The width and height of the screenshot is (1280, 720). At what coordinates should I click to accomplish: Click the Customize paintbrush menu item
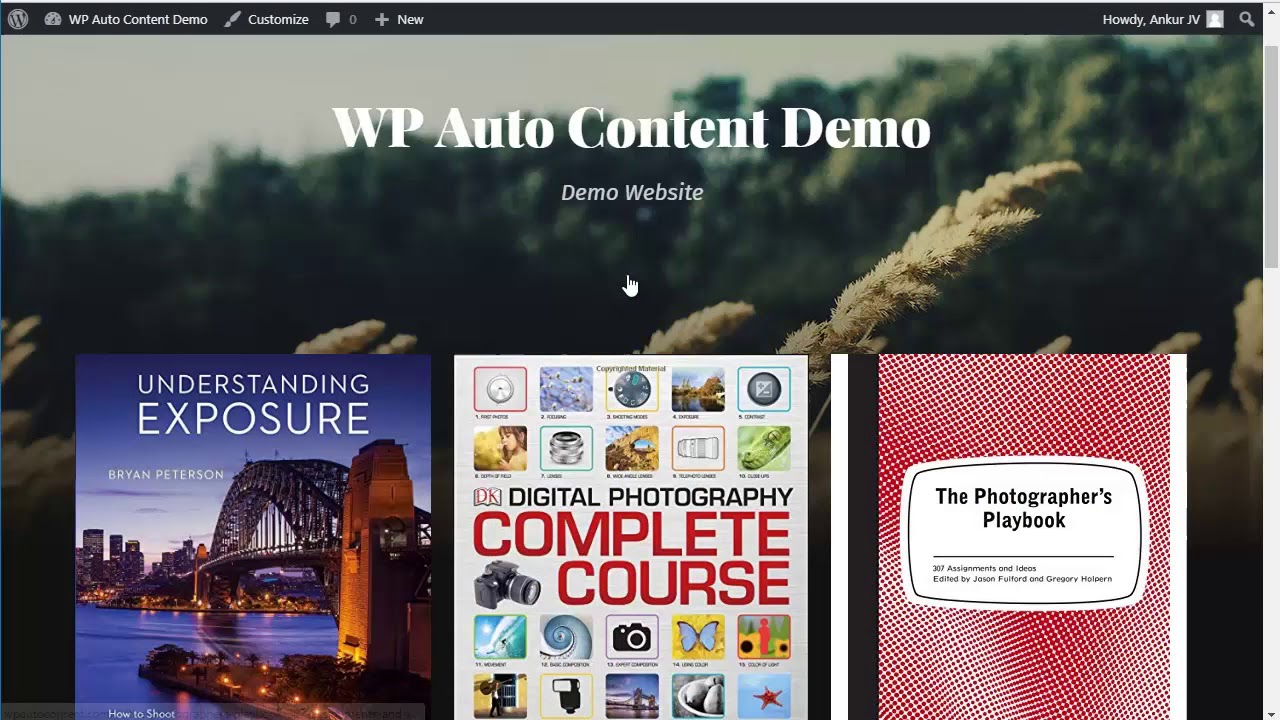coord(266,19)
